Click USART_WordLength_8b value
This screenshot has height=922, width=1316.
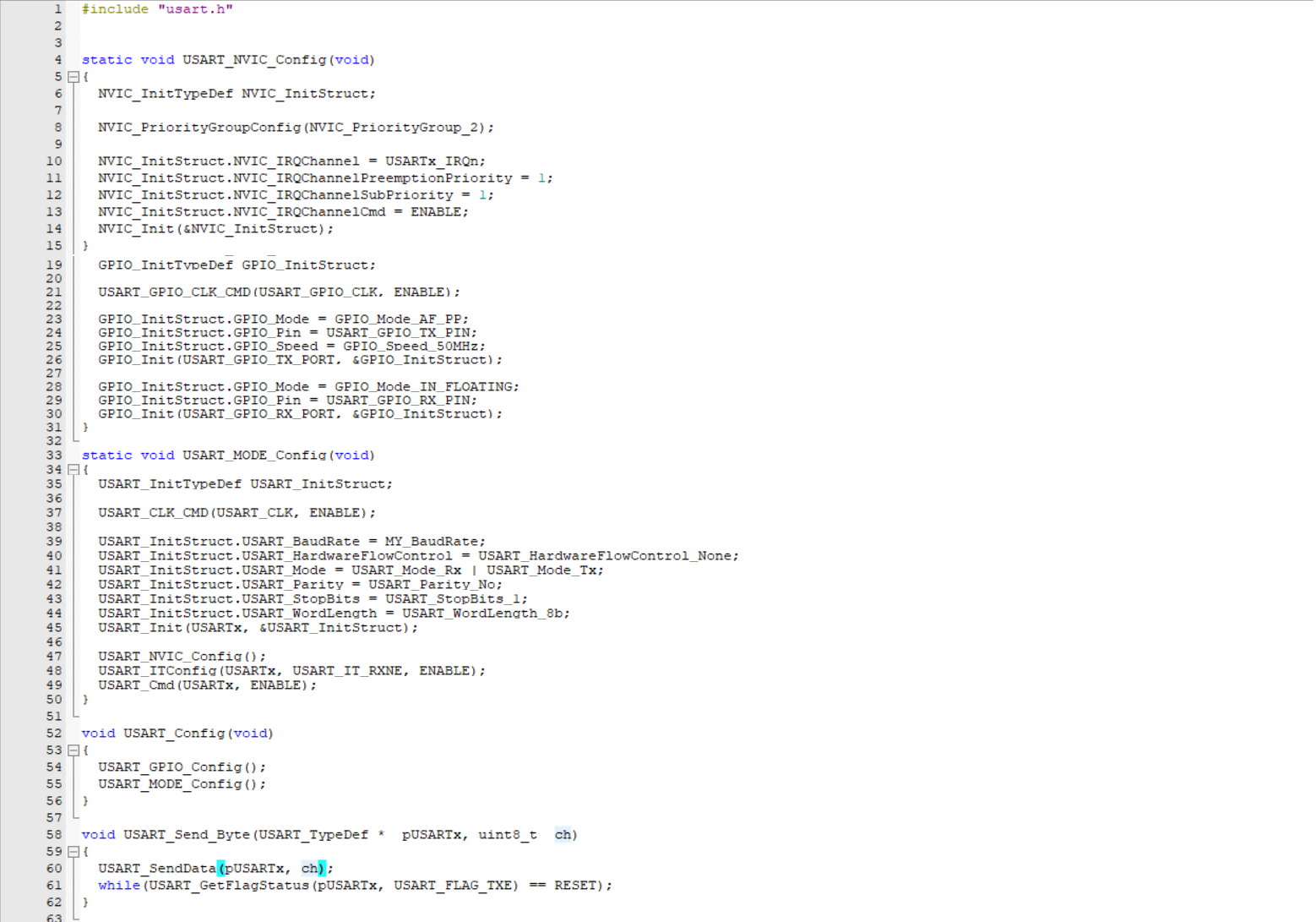click(x=482, y=614)
